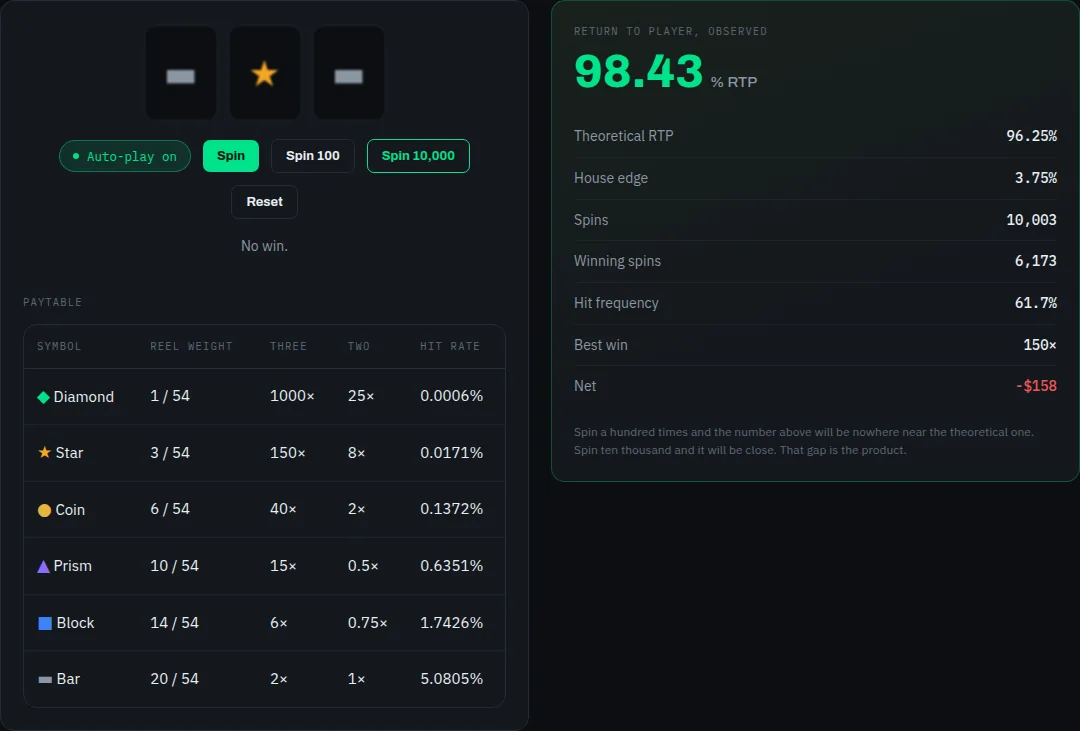The height and width of the screenshot is (731, 1080).
Task: Click the 15× Prism payout
Action: [x=283, y=566]
